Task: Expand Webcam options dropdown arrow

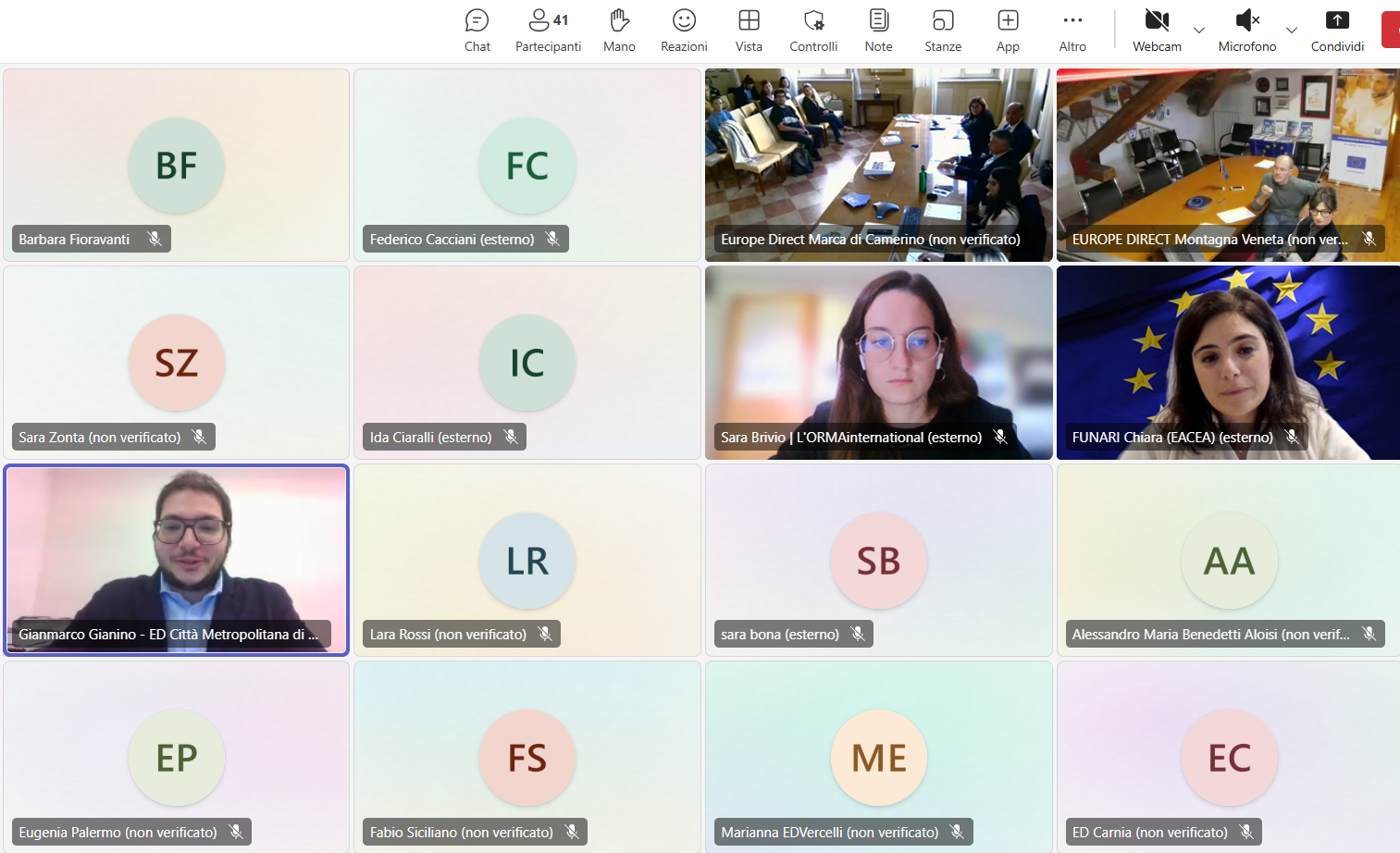Action: click(x=1199, y=31)
